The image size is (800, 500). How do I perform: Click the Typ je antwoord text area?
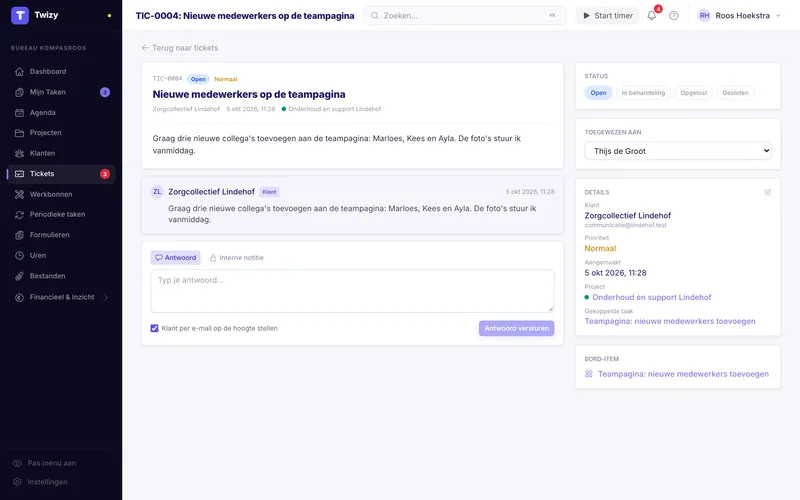[352, 291]
